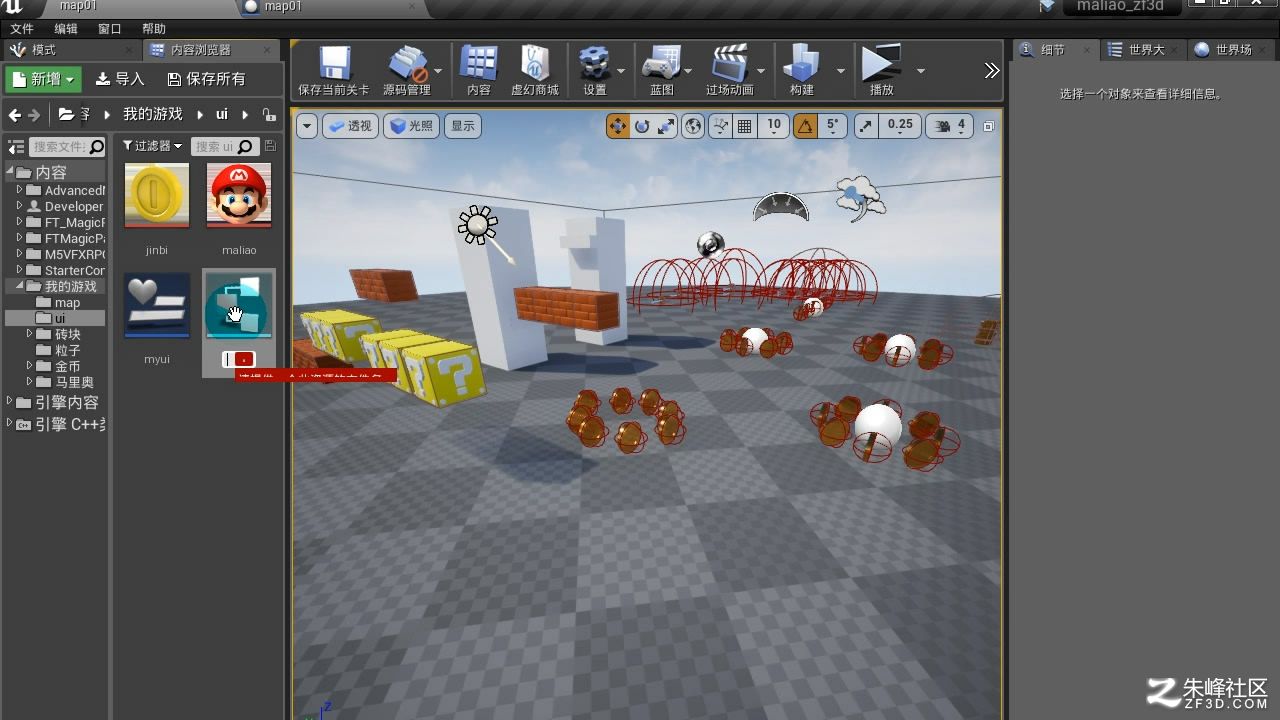Select the myui widget asset thumbnail
Viewport: 1280px width, 720px height.
(x=157, y=305)
